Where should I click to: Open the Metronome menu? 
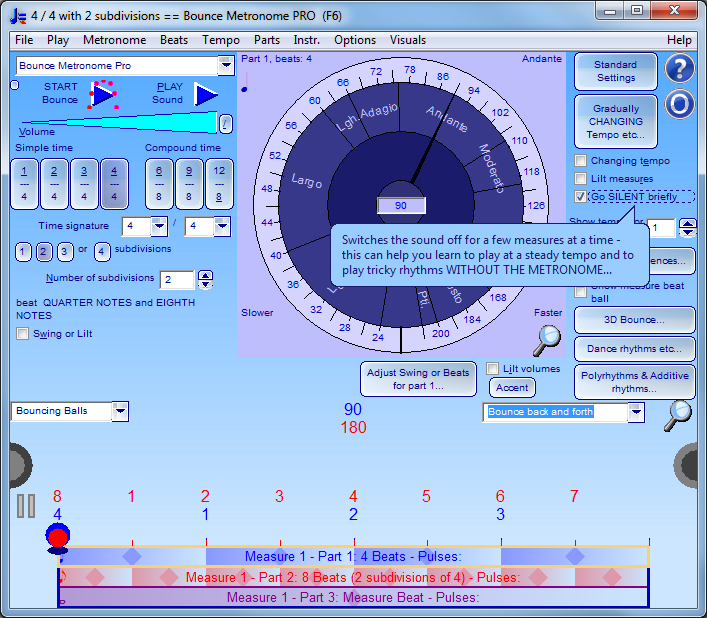[x=115, y=40]
